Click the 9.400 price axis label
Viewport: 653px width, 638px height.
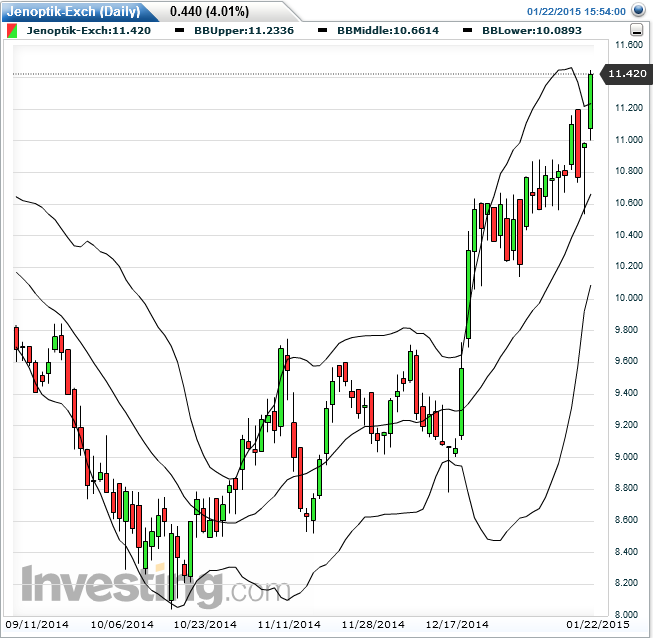626,393
